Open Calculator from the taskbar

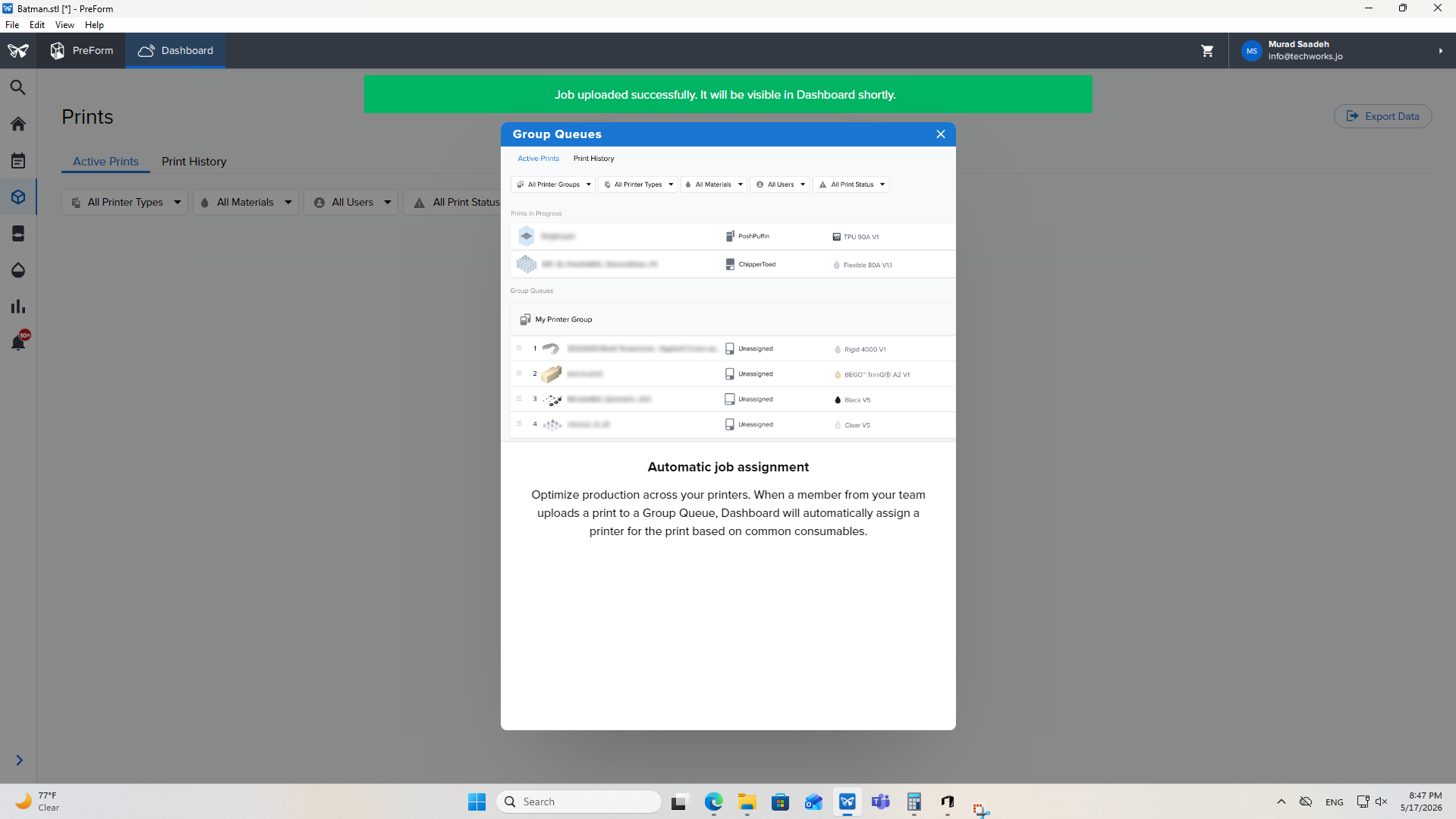tap(914, 802)
